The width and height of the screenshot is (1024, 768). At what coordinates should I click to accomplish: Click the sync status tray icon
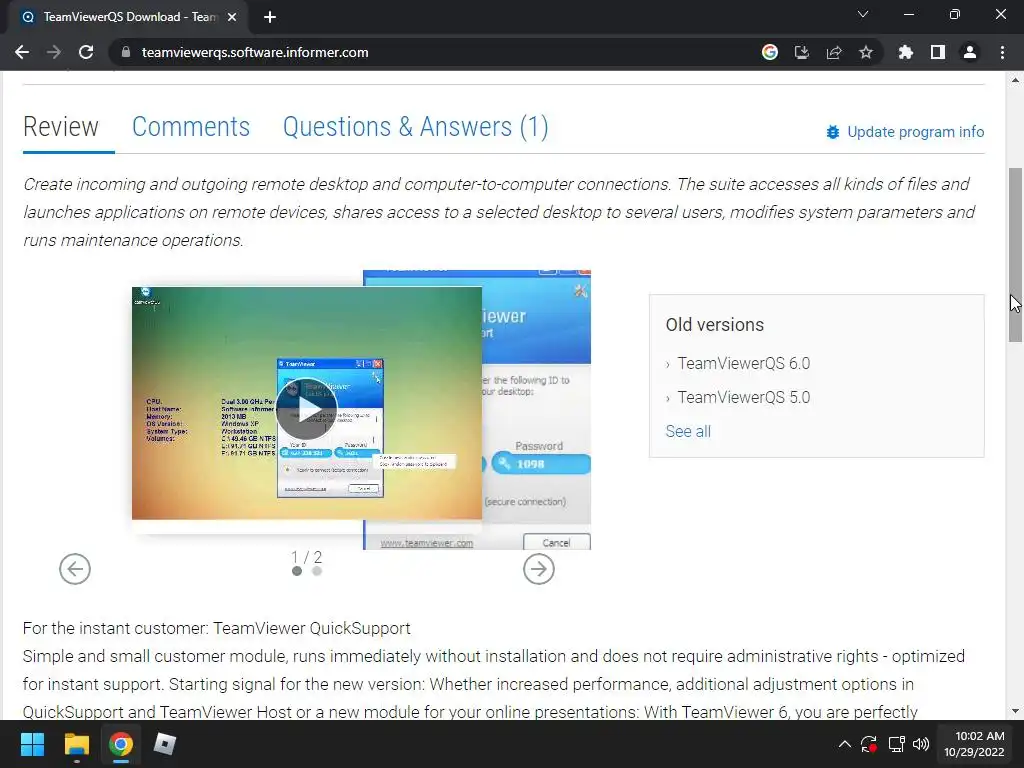coord(869,744)
